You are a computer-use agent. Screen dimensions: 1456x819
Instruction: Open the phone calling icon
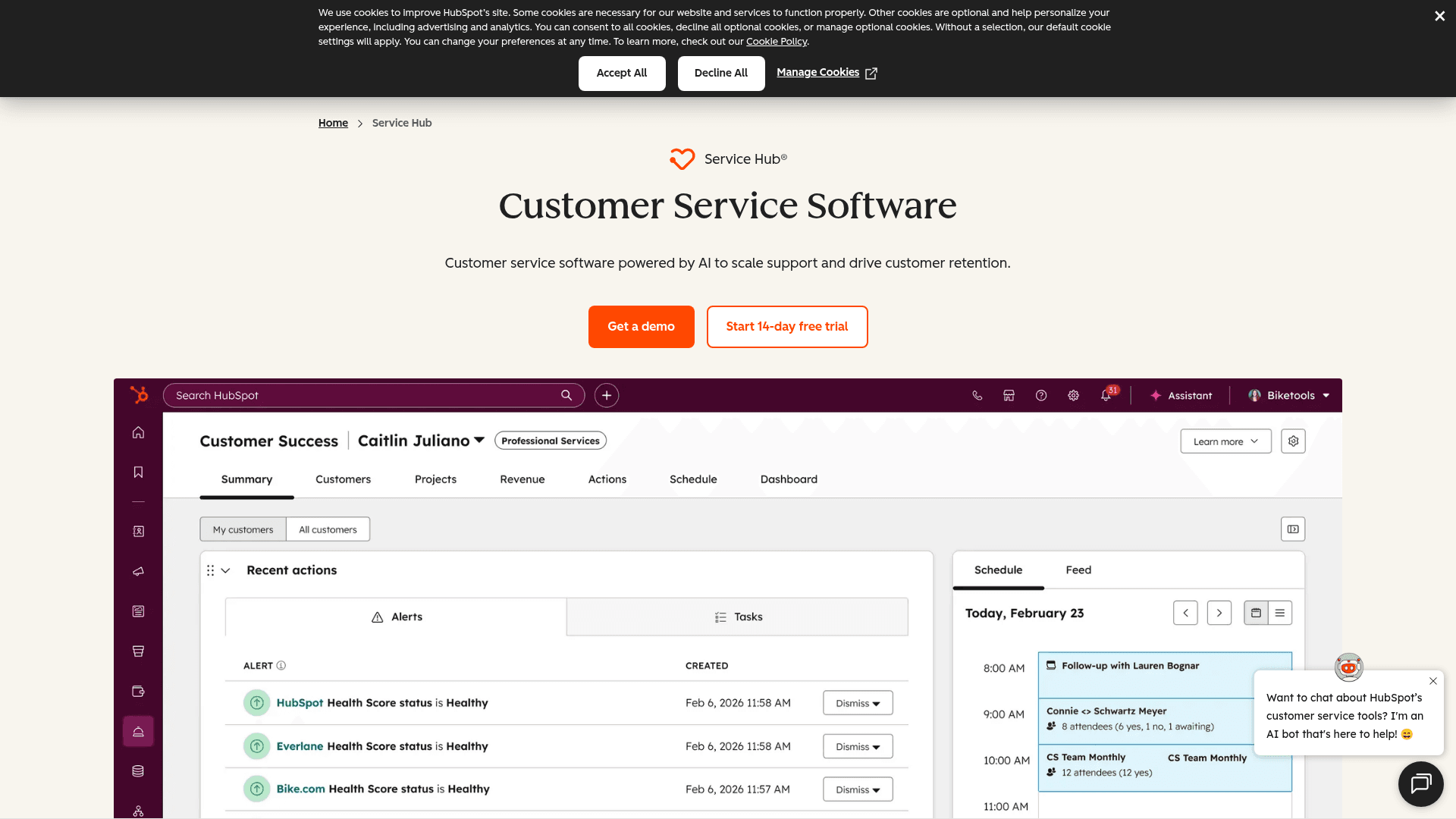977,395
